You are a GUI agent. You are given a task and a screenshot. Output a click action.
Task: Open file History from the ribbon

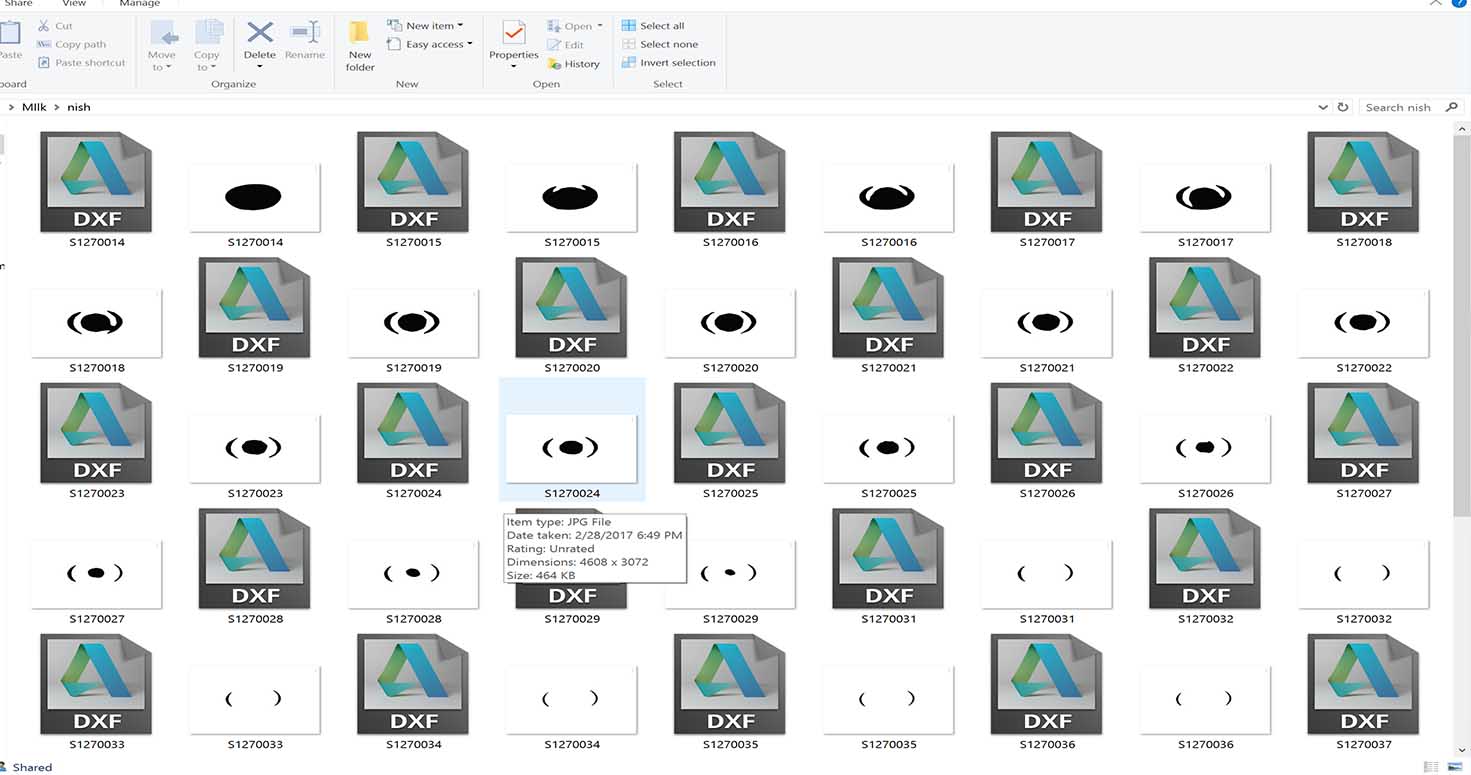pyautogui.click(x=574, y=64)
